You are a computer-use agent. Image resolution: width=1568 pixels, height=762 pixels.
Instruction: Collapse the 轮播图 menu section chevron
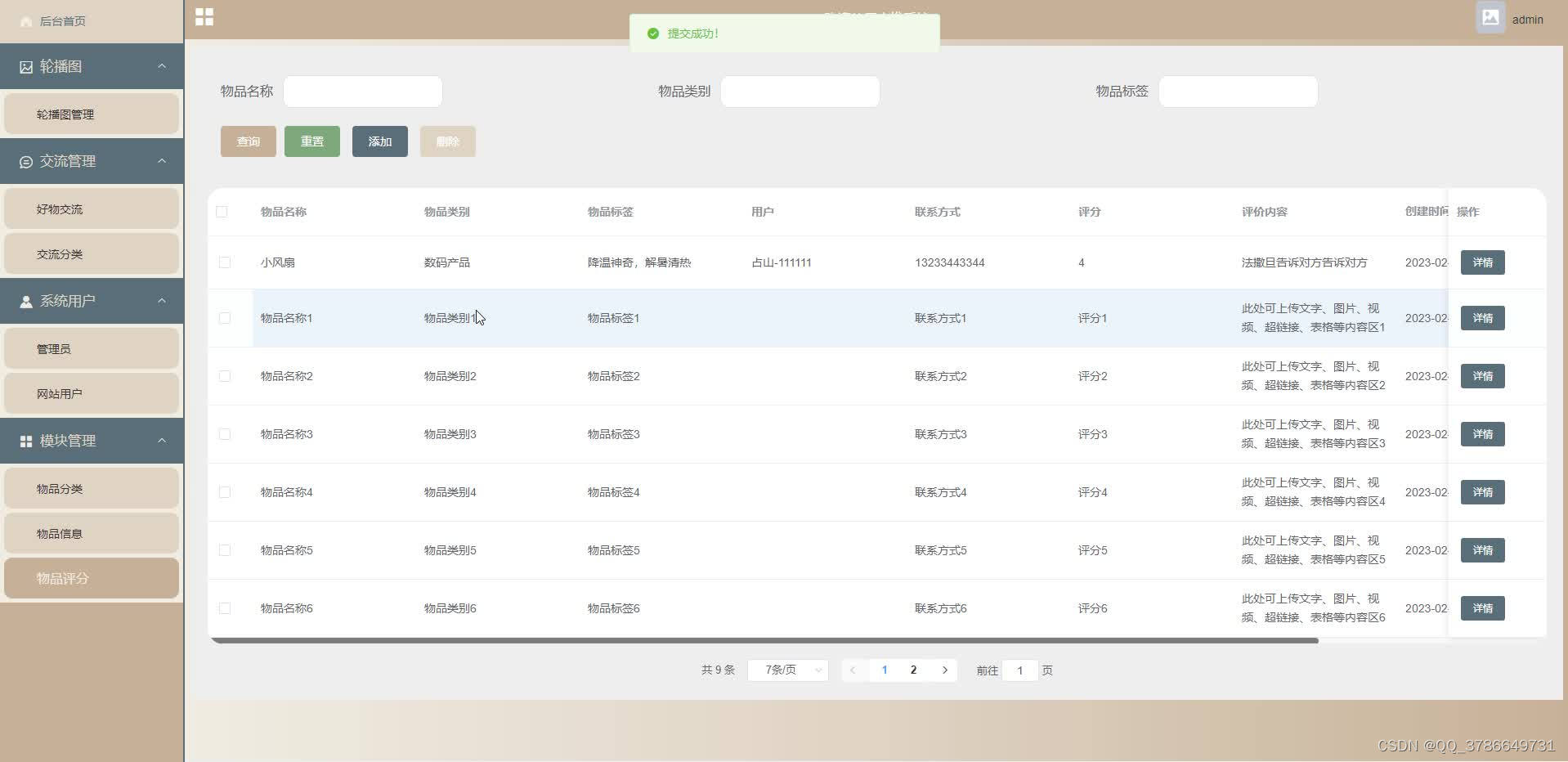coord(162,66)
